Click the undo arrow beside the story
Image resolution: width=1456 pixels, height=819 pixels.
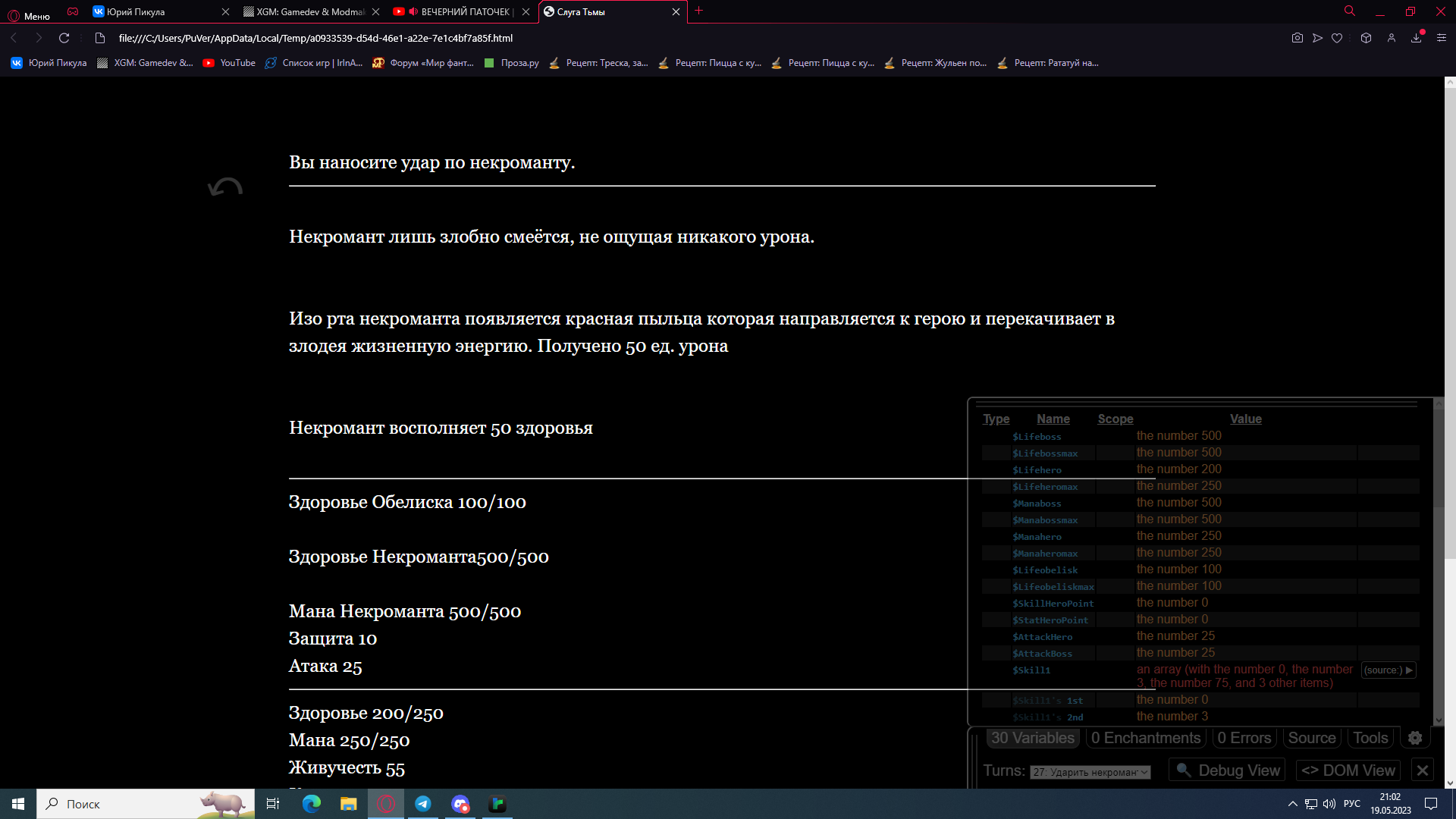[225, 187]
